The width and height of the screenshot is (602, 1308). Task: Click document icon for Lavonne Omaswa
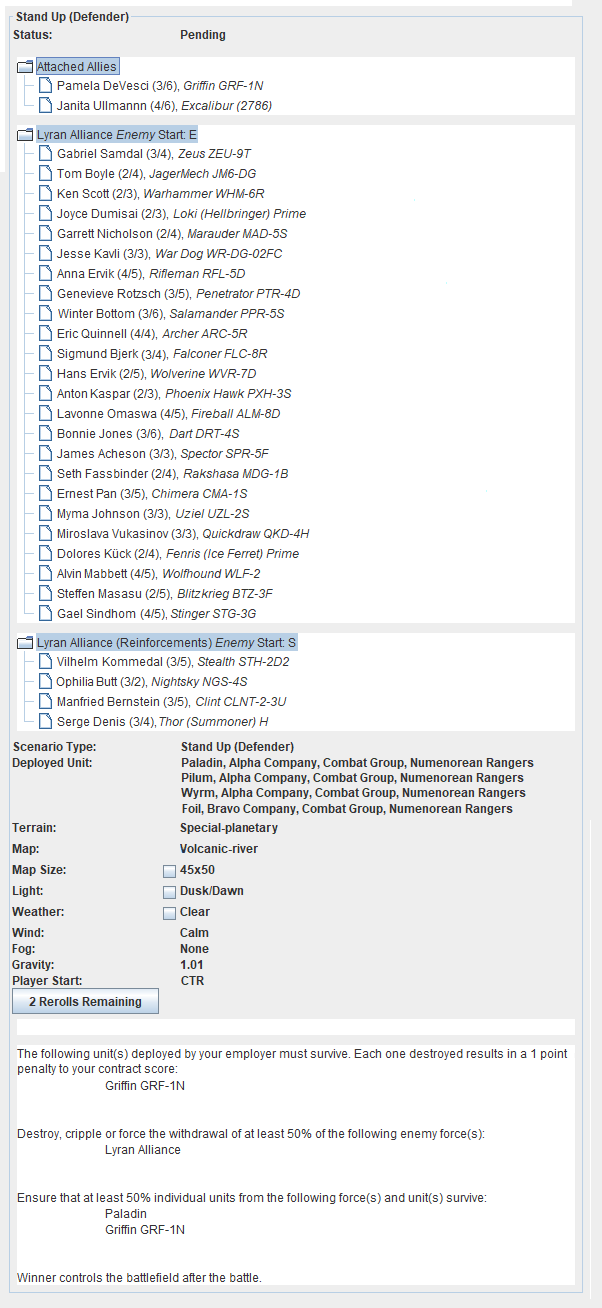tap(45, 414)
